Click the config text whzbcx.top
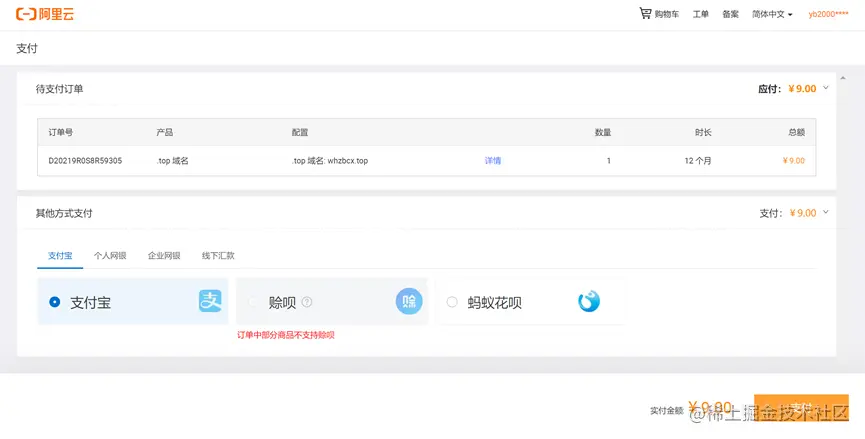The width and height of the screenshot is (865, 439). (348, 161)
